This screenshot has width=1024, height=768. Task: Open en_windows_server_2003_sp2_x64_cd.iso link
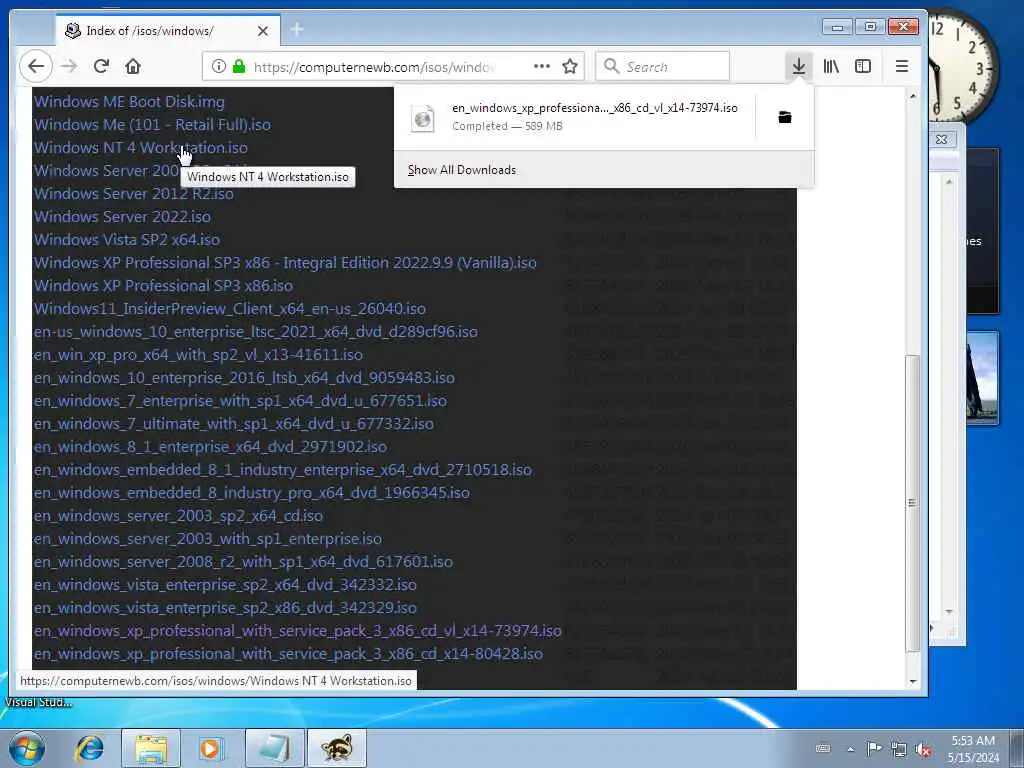[178, 516]
